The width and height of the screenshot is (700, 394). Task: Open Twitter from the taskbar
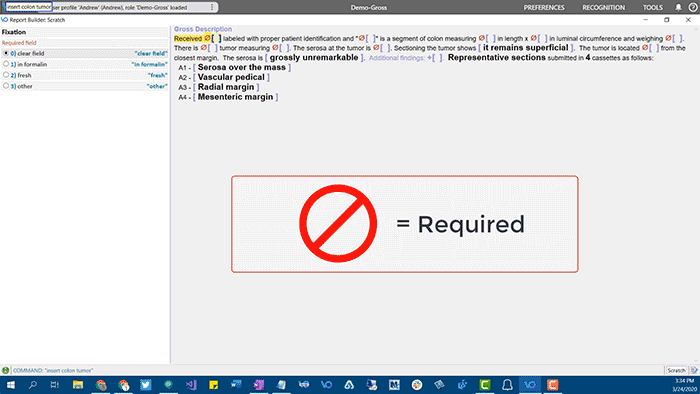point(146,385)
